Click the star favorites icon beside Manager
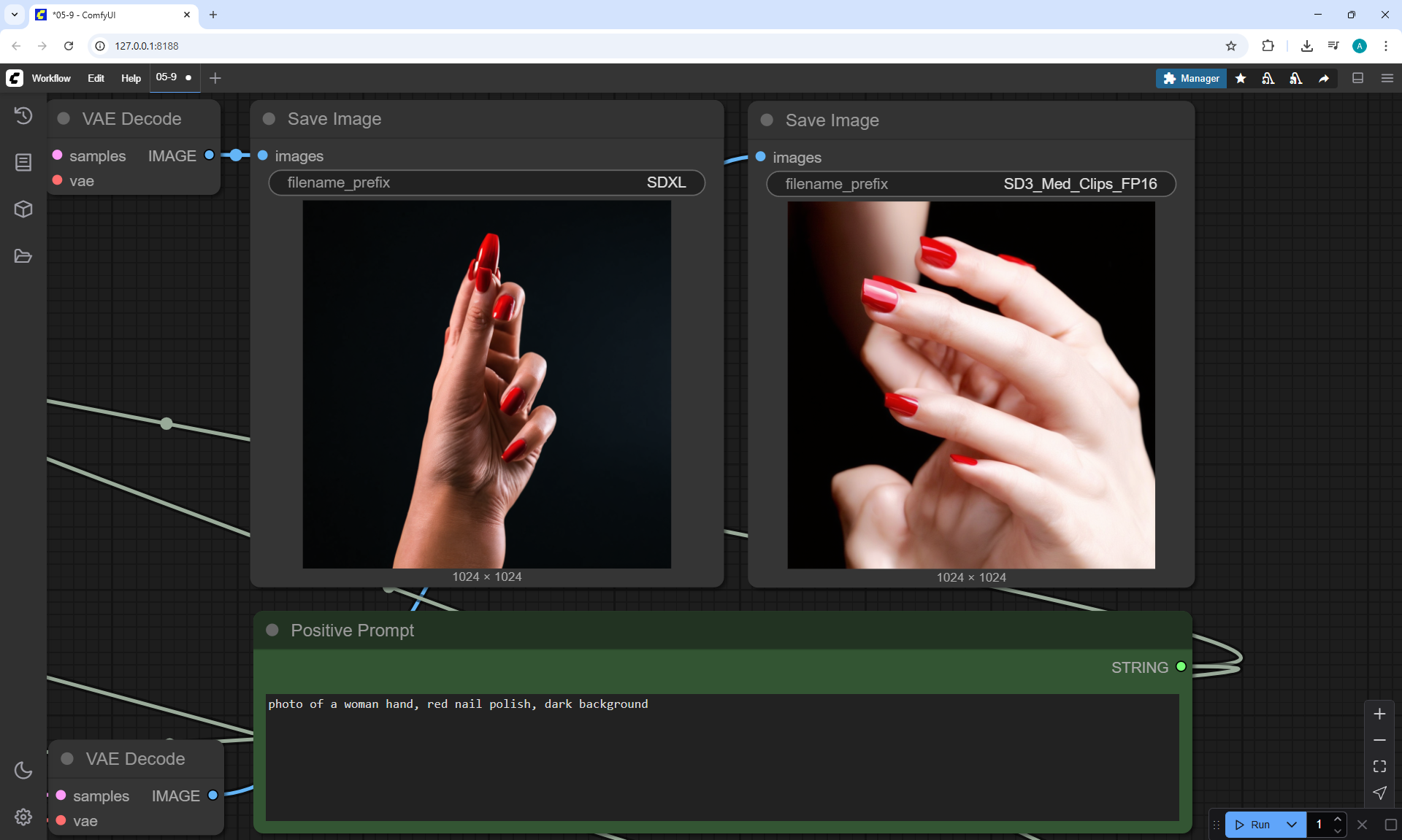Screen dimensions: 1402x840 [1241, 78]
